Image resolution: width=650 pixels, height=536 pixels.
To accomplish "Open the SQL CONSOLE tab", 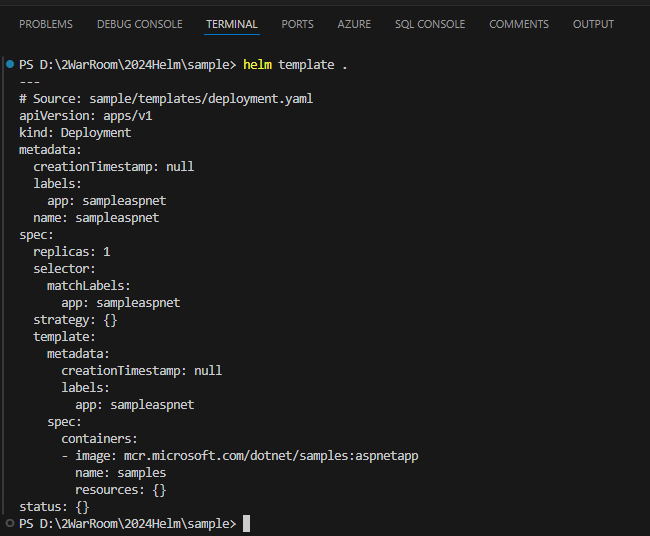I will point(430,24).
